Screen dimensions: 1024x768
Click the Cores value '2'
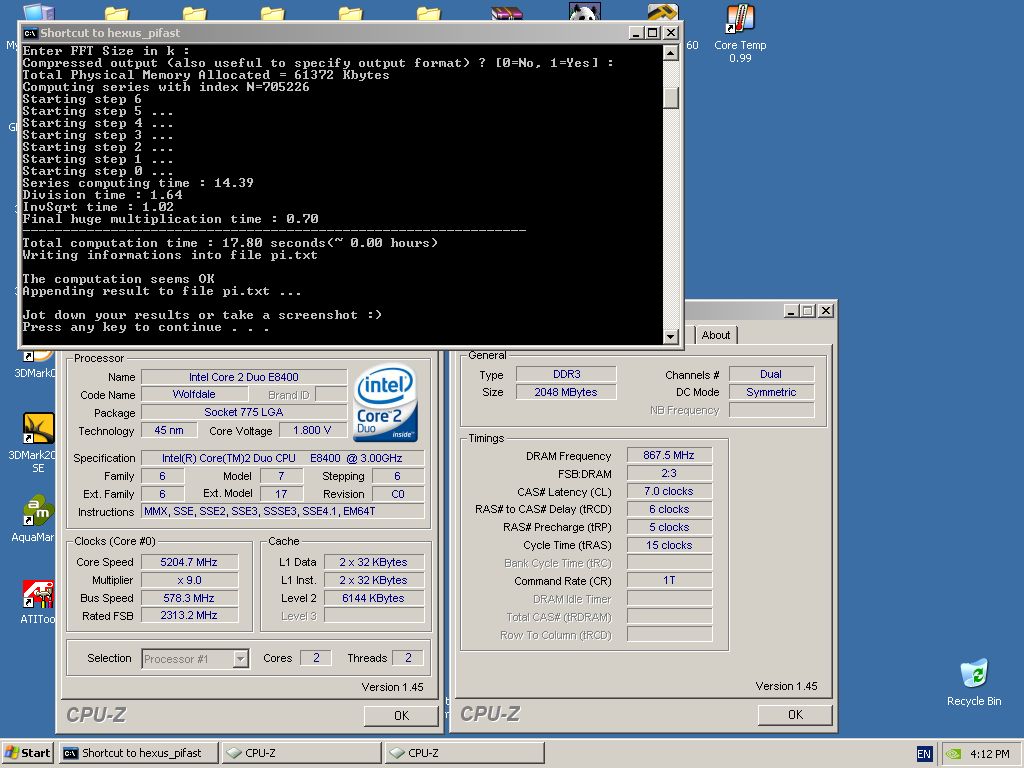[x=316, y=658]
